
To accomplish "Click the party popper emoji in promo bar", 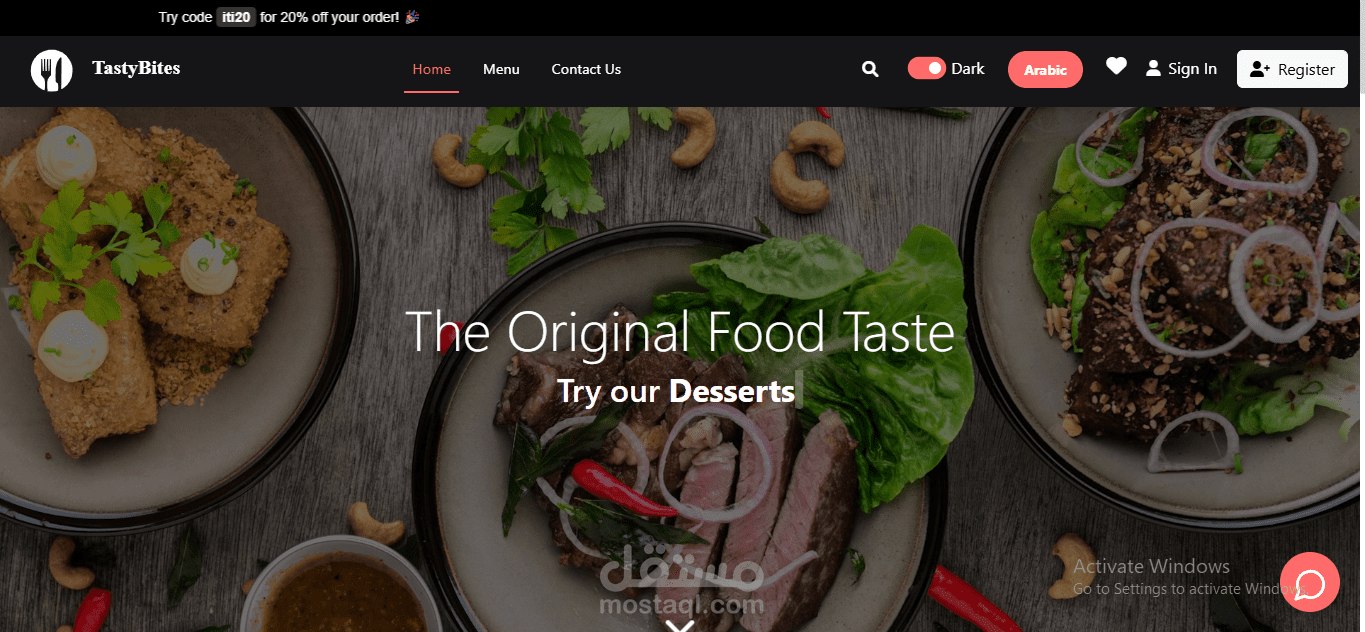I will 411,17.
